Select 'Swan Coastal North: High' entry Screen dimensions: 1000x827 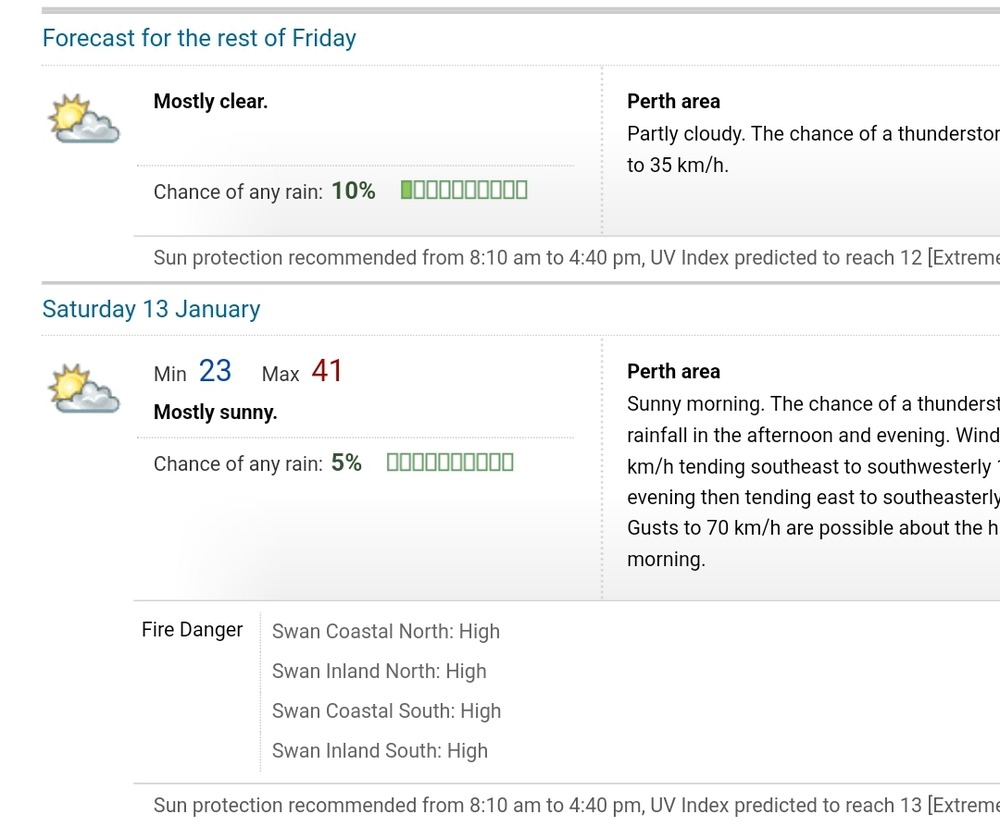click(386, 632)
